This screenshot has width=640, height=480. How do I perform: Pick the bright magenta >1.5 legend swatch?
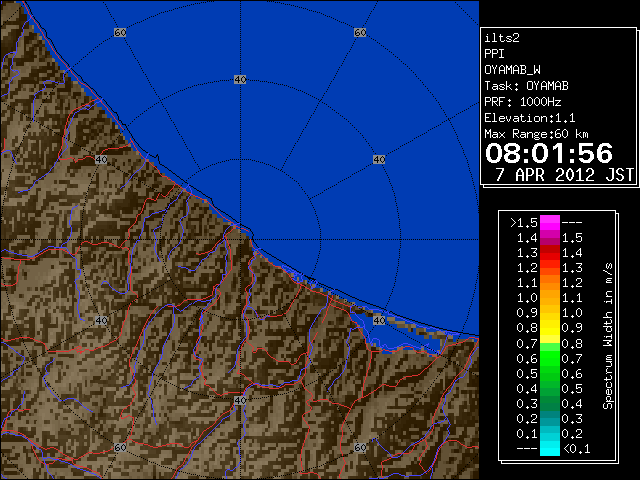[550, 223]
